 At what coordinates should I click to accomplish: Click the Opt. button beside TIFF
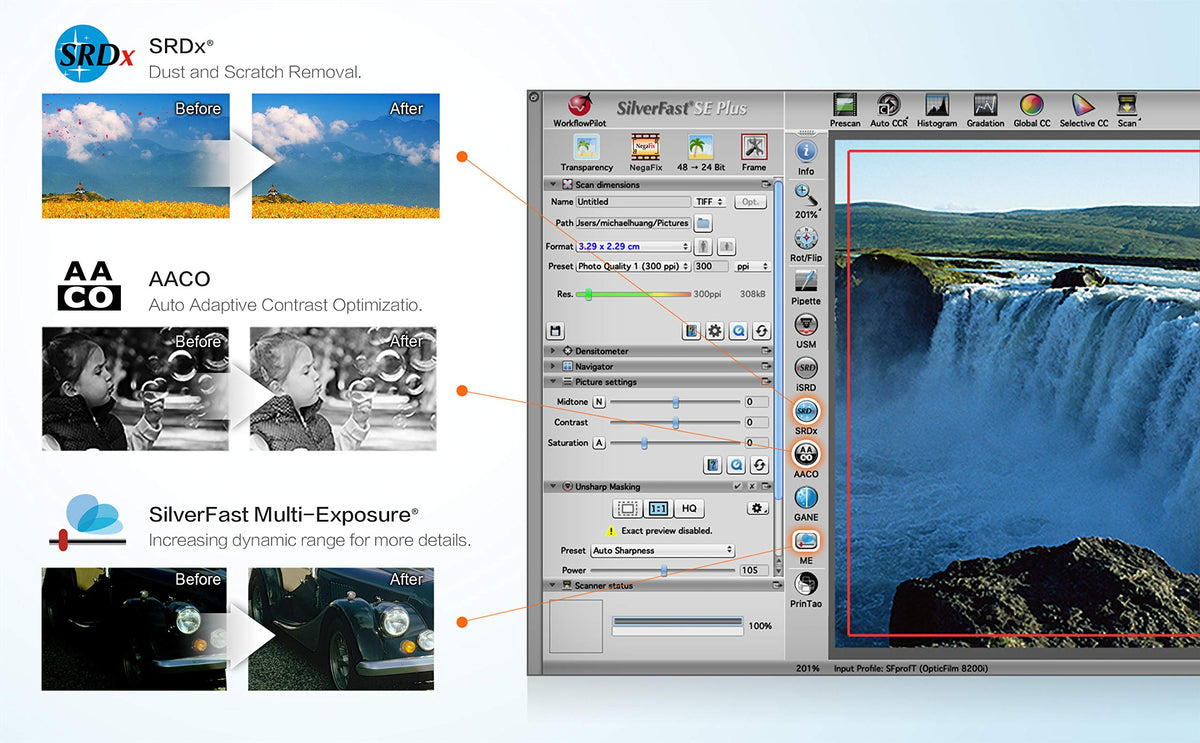pyautogui.click(x=751, y=202)
